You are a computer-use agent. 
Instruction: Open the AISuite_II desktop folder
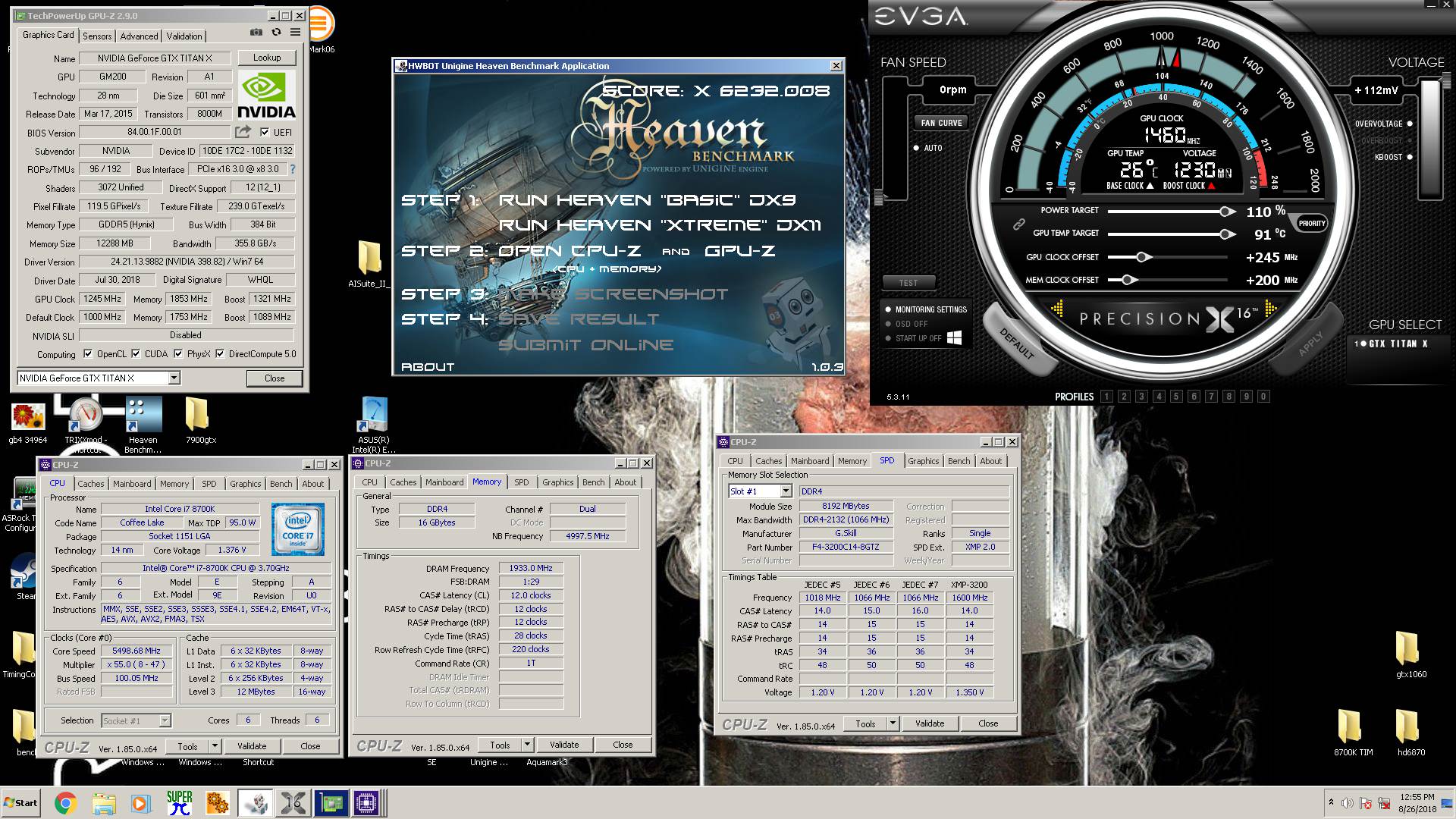[368, 265]
